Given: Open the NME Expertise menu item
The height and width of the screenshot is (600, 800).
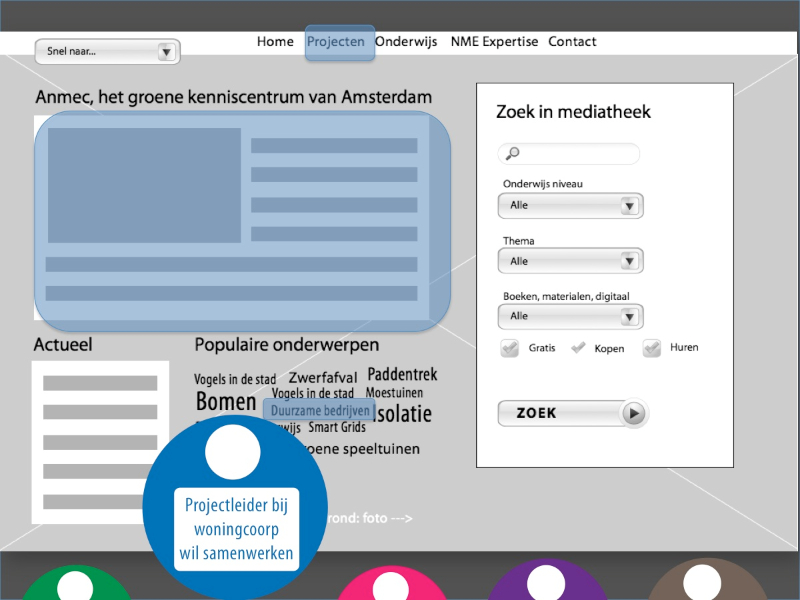Looking at the screenshot, I should pos(494,42).
